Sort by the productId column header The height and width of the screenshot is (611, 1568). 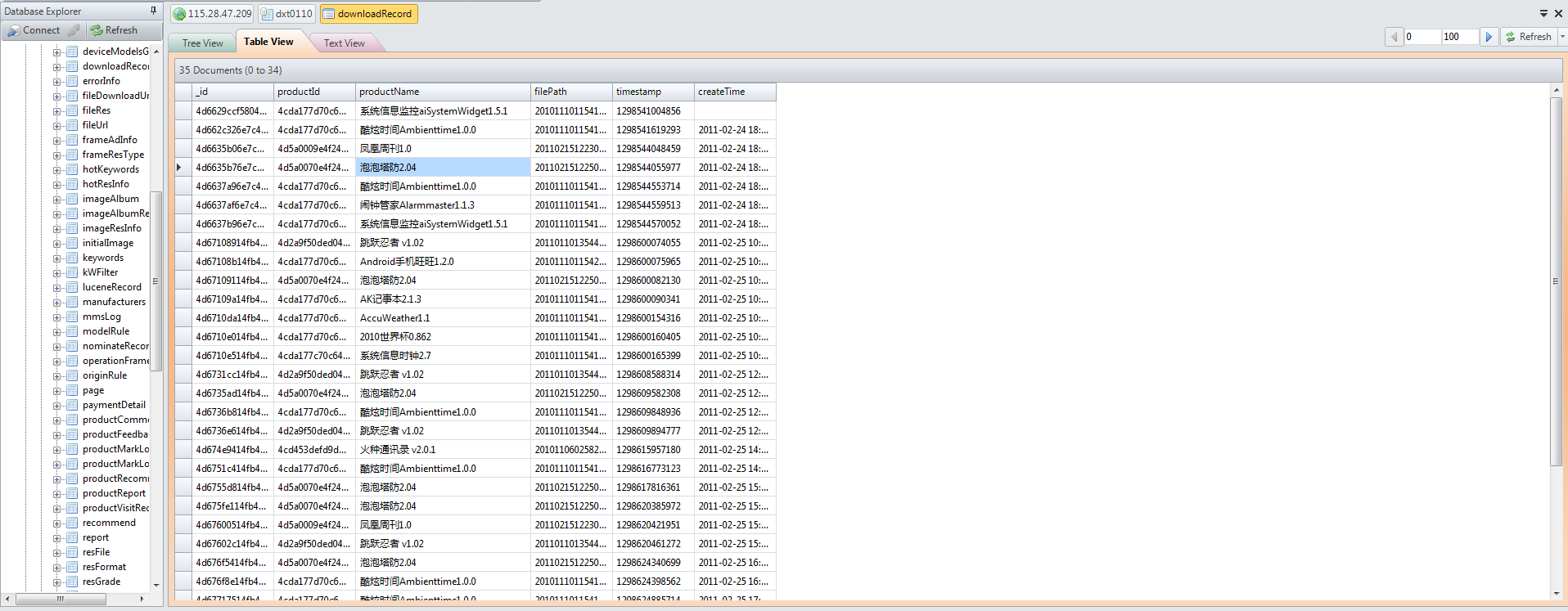[314, 92]
